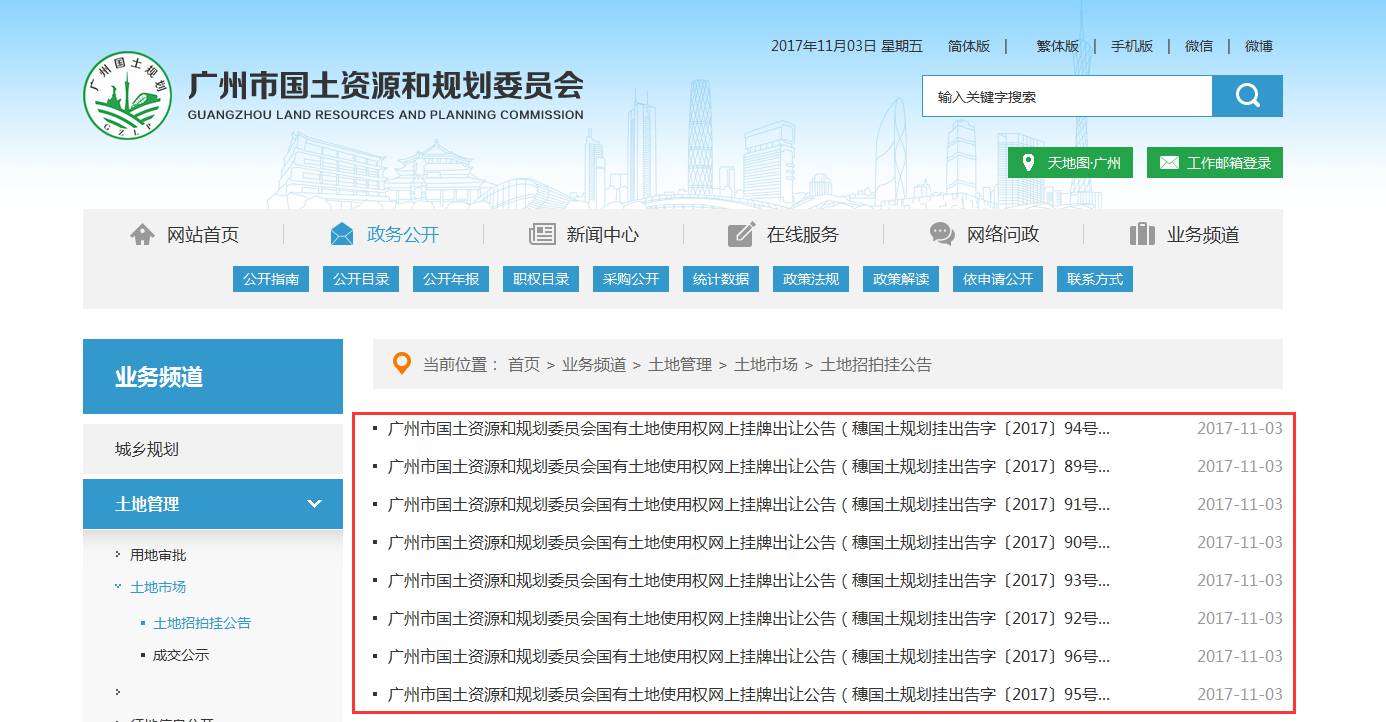
Task: Open the 工作邮箱登录 button
Action: pos(1215,163)
